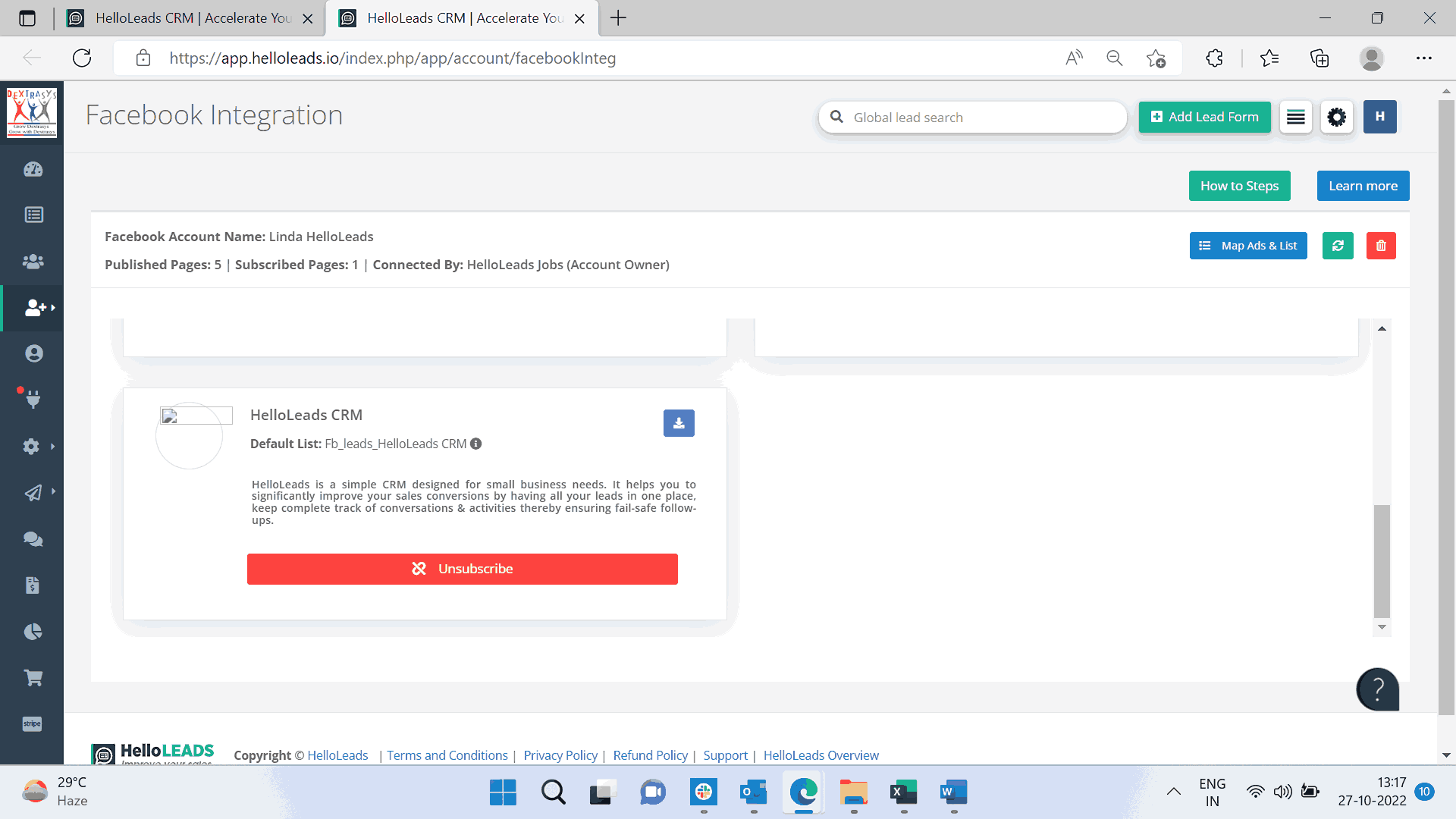Open the settings gear icon in sidebar
Screen dimensions: 1456x819
[31, 446]
